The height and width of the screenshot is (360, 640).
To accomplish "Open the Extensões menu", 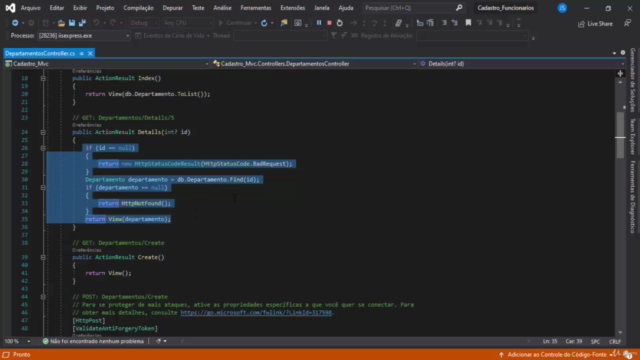I will (293, 8).
